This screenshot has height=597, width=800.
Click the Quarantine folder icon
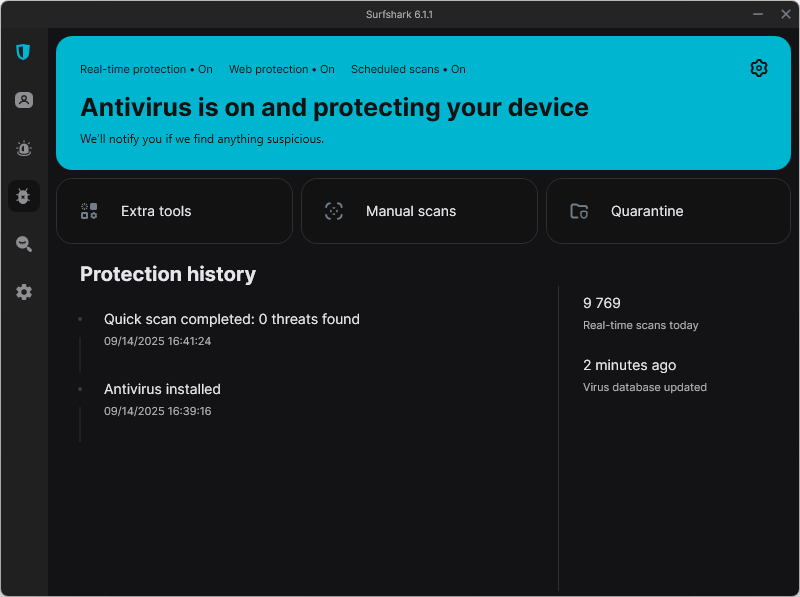pos(579,211)
